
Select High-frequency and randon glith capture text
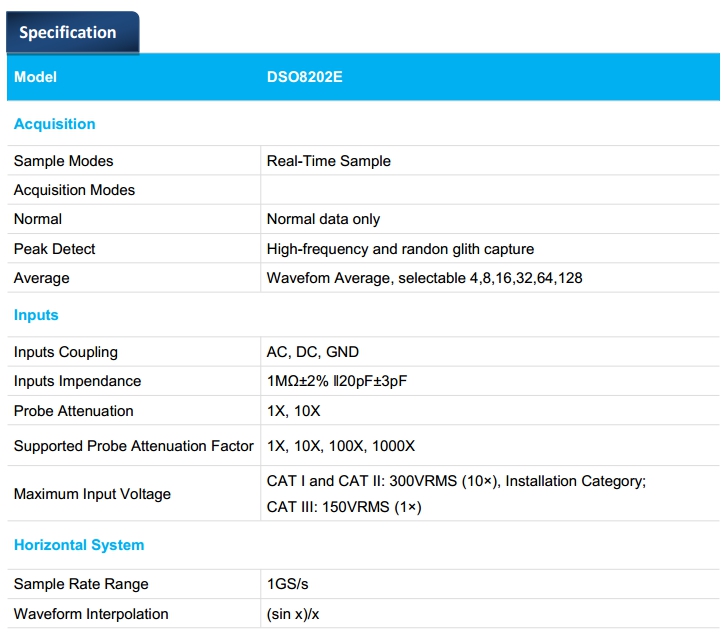pos(400,249)
